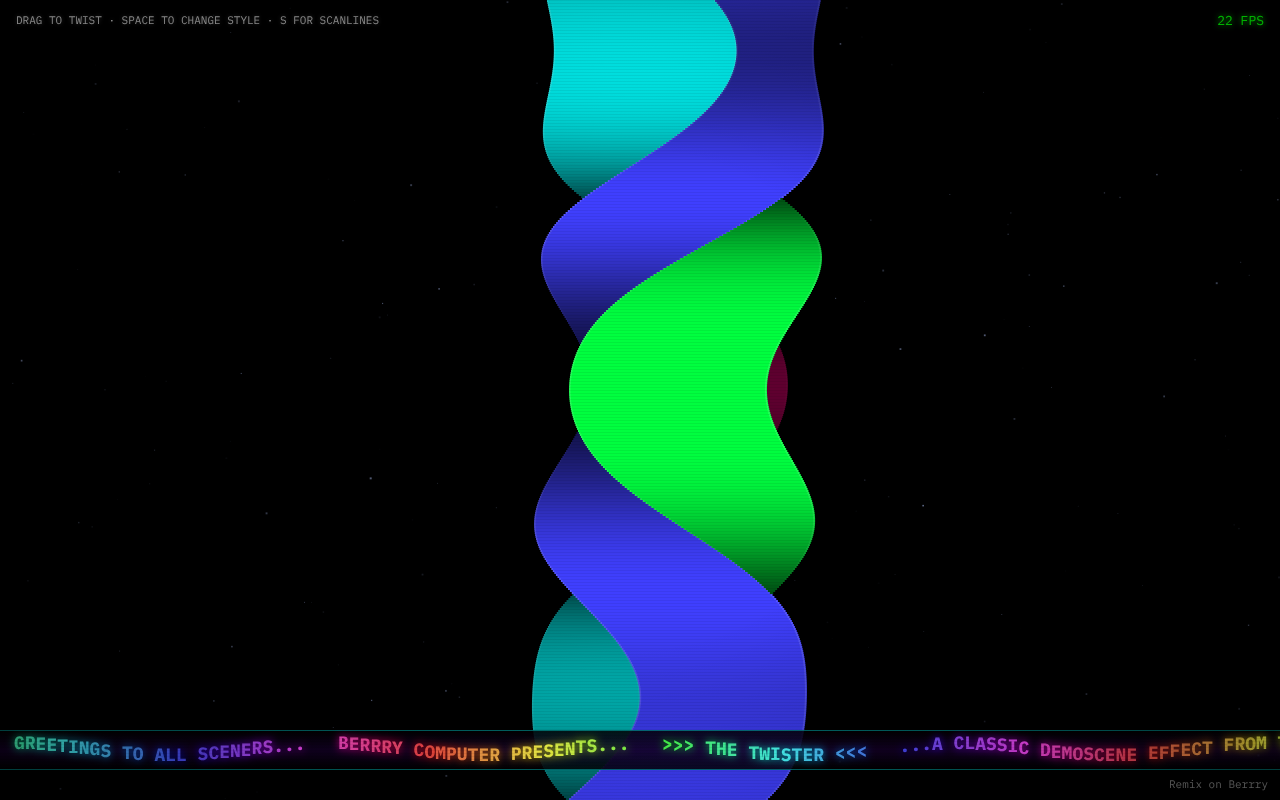Click the word TWISTER in the scroller
The width and height of the screenshot is (1280, 800).
tap(786, 755)
